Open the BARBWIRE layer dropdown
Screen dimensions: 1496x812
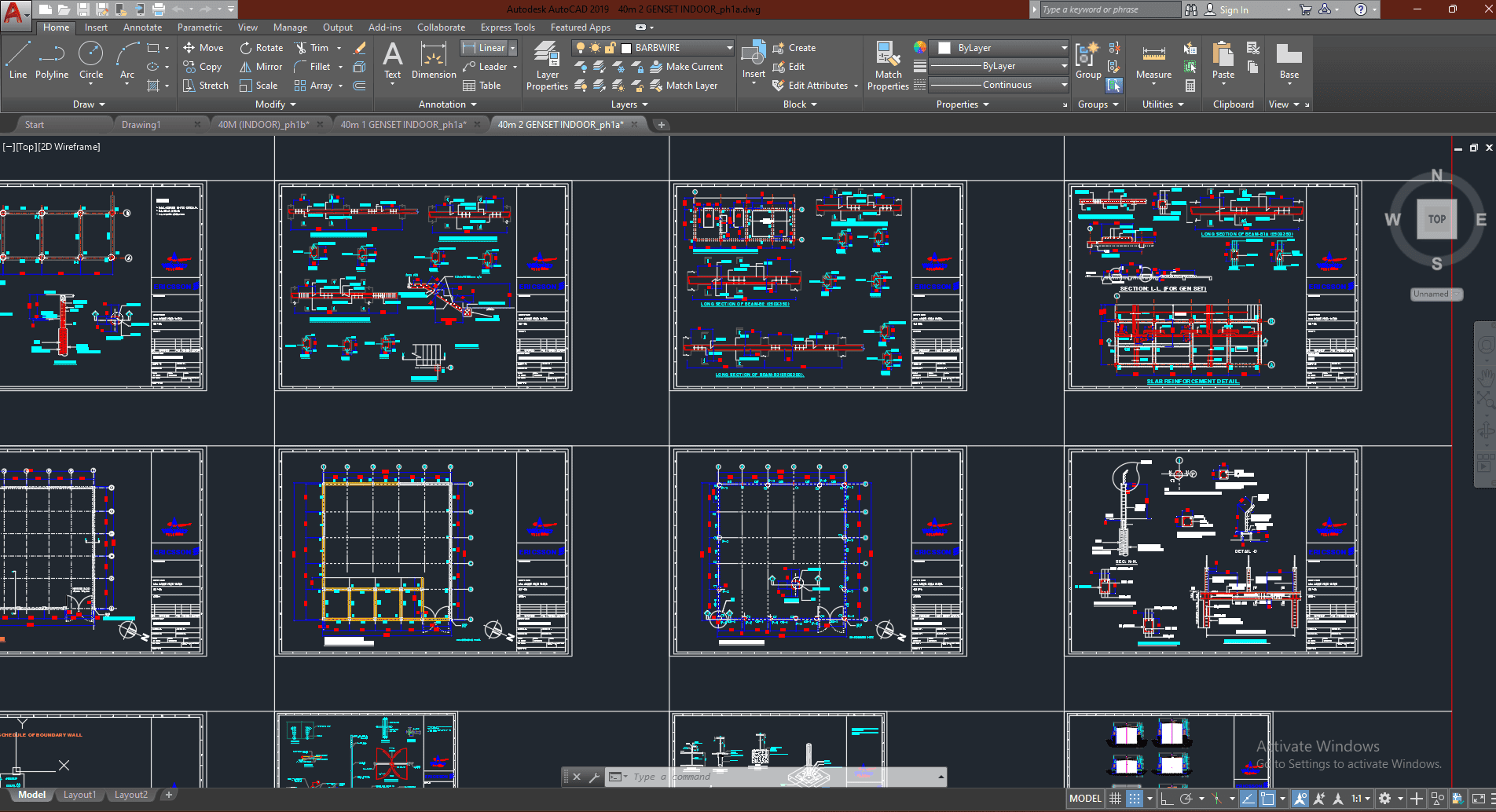click(x=729, y=48)
